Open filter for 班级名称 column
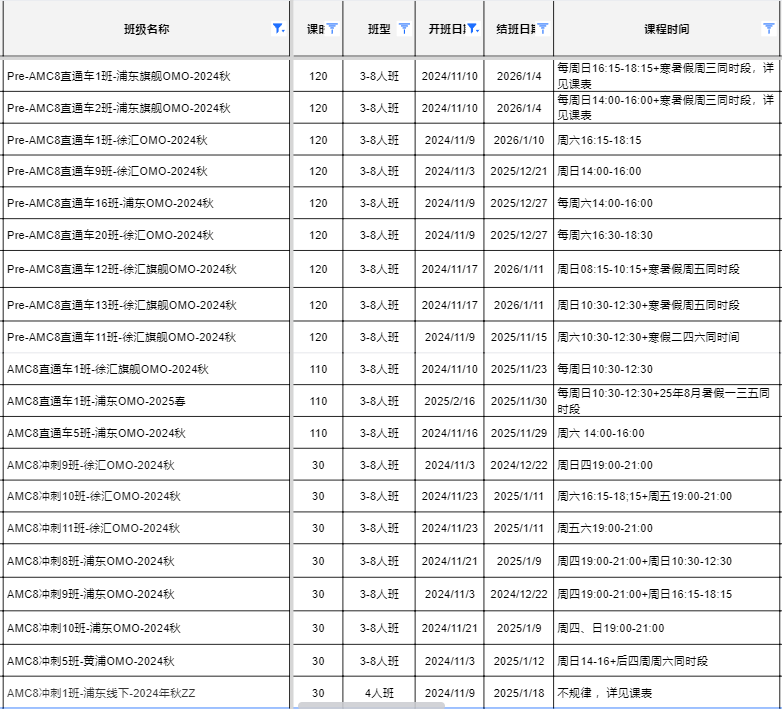 (x=278, y=28)
